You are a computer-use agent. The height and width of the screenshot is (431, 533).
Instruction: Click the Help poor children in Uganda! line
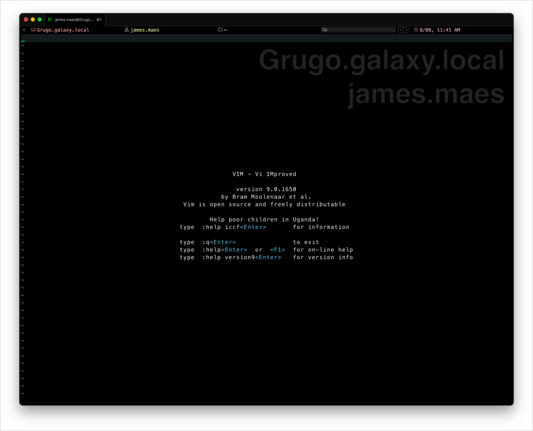264,219
